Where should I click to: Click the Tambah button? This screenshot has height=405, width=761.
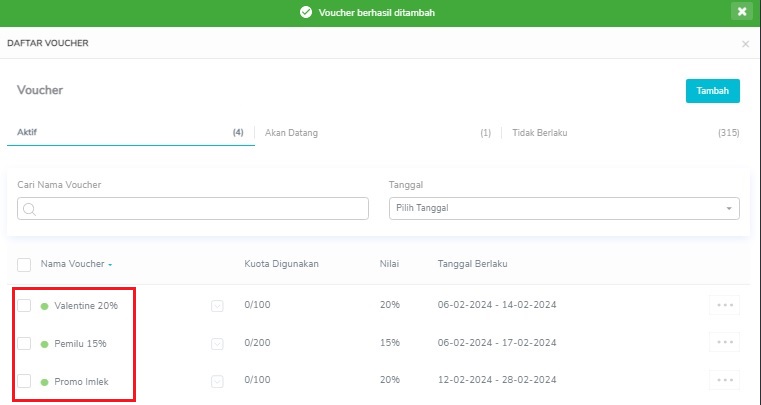point(712,91)
